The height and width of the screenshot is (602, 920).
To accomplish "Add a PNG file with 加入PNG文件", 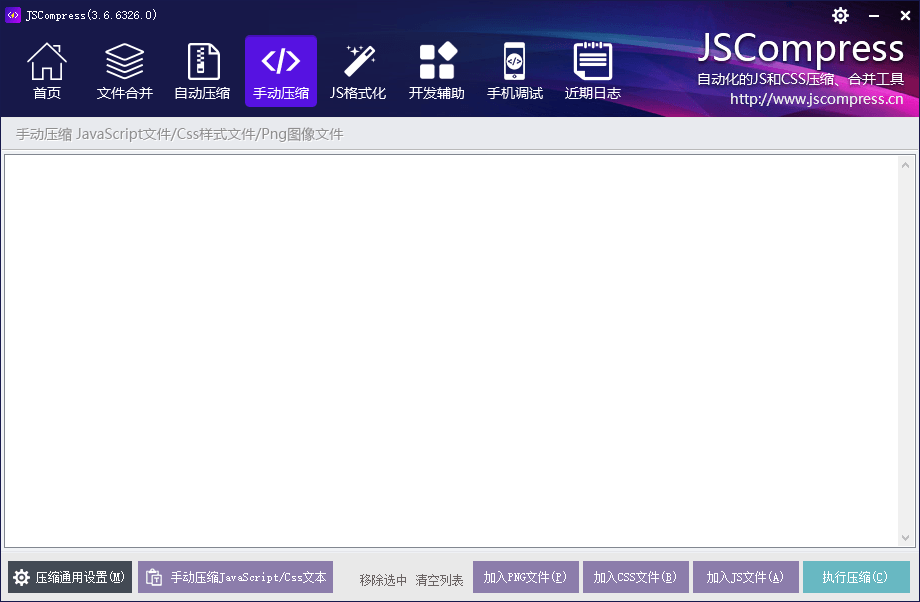I will 526,577.
